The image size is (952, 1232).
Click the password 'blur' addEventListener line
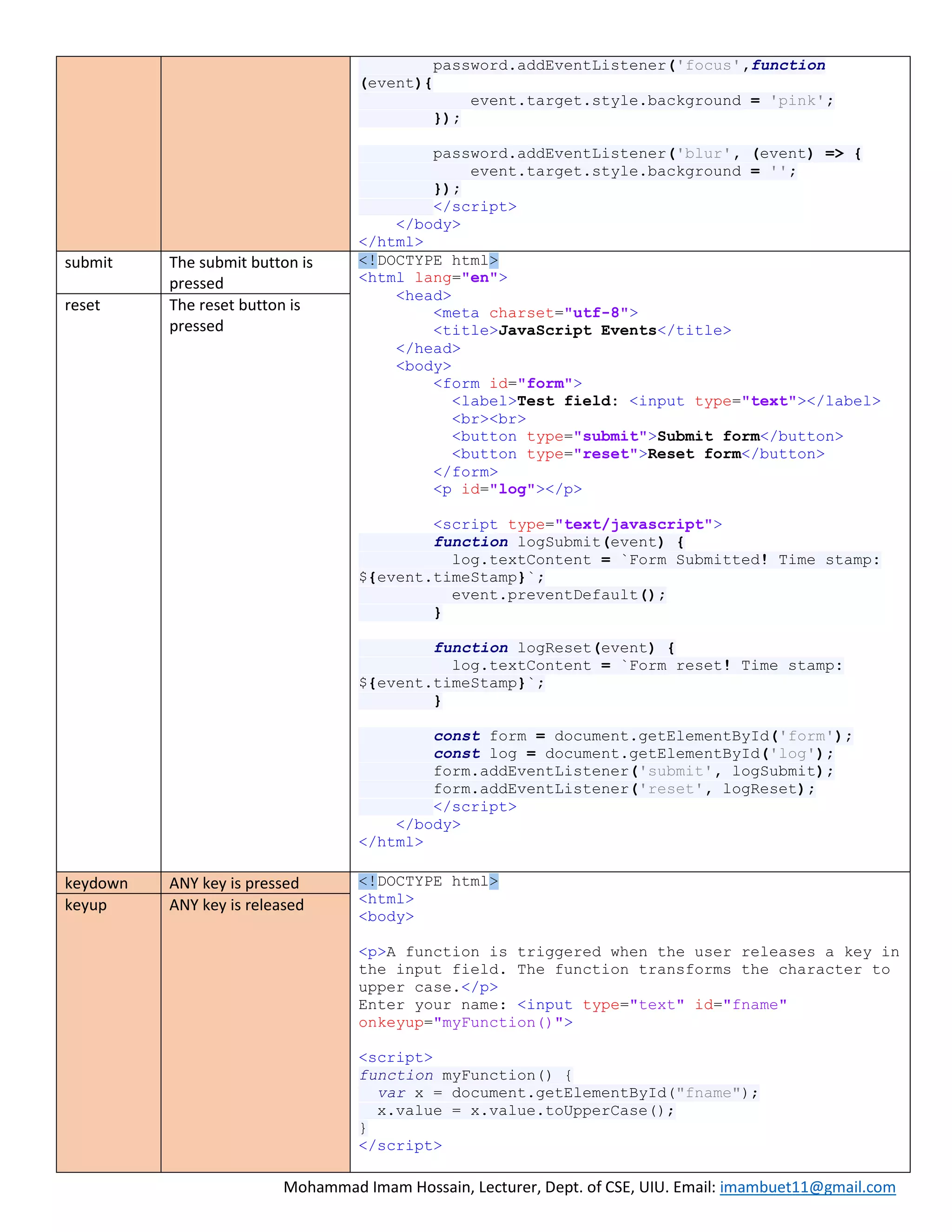tap(646, 154)
